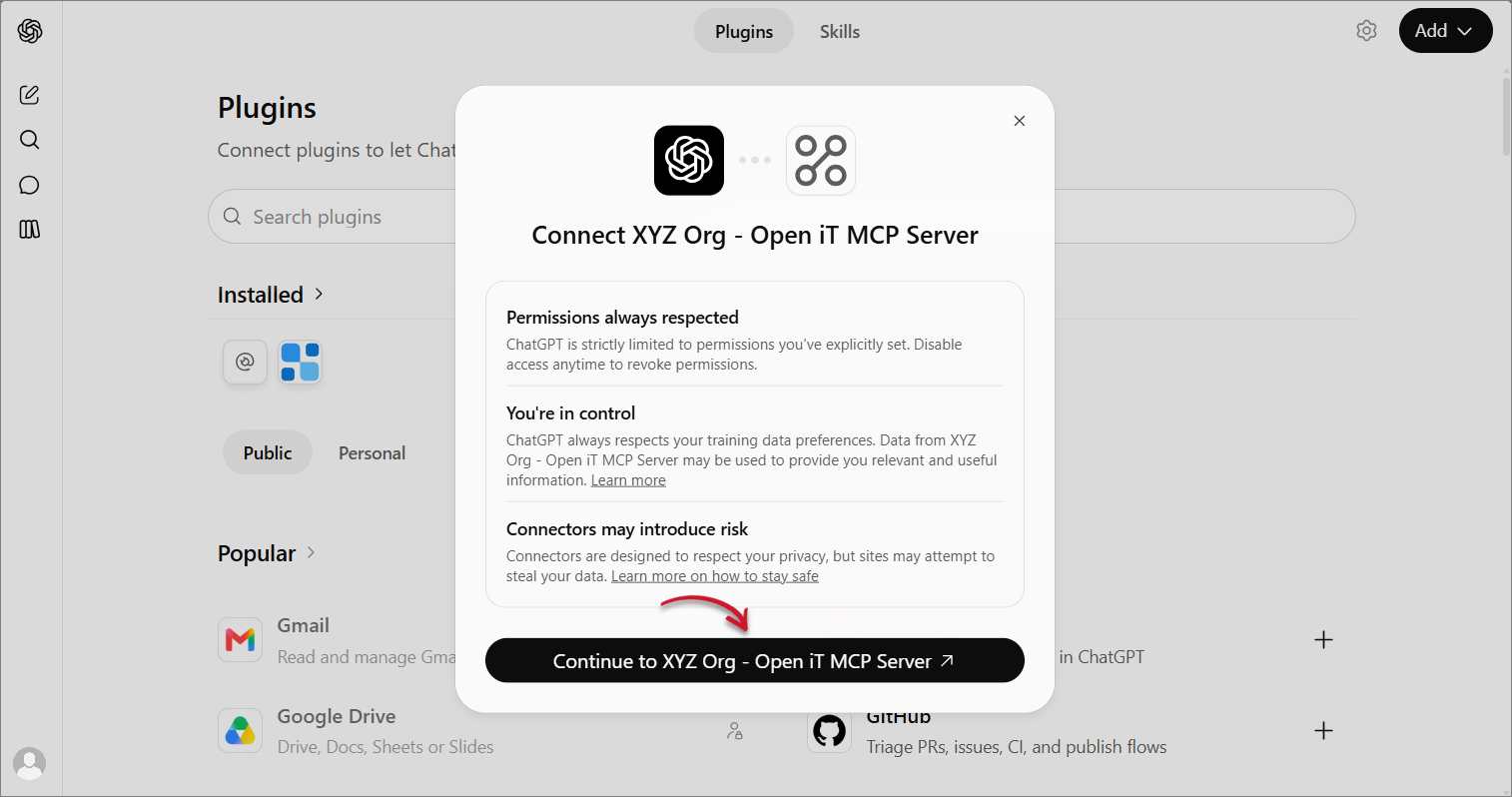Click 'Drive, Docs, Sheets or Slides' text

[385, 747]
